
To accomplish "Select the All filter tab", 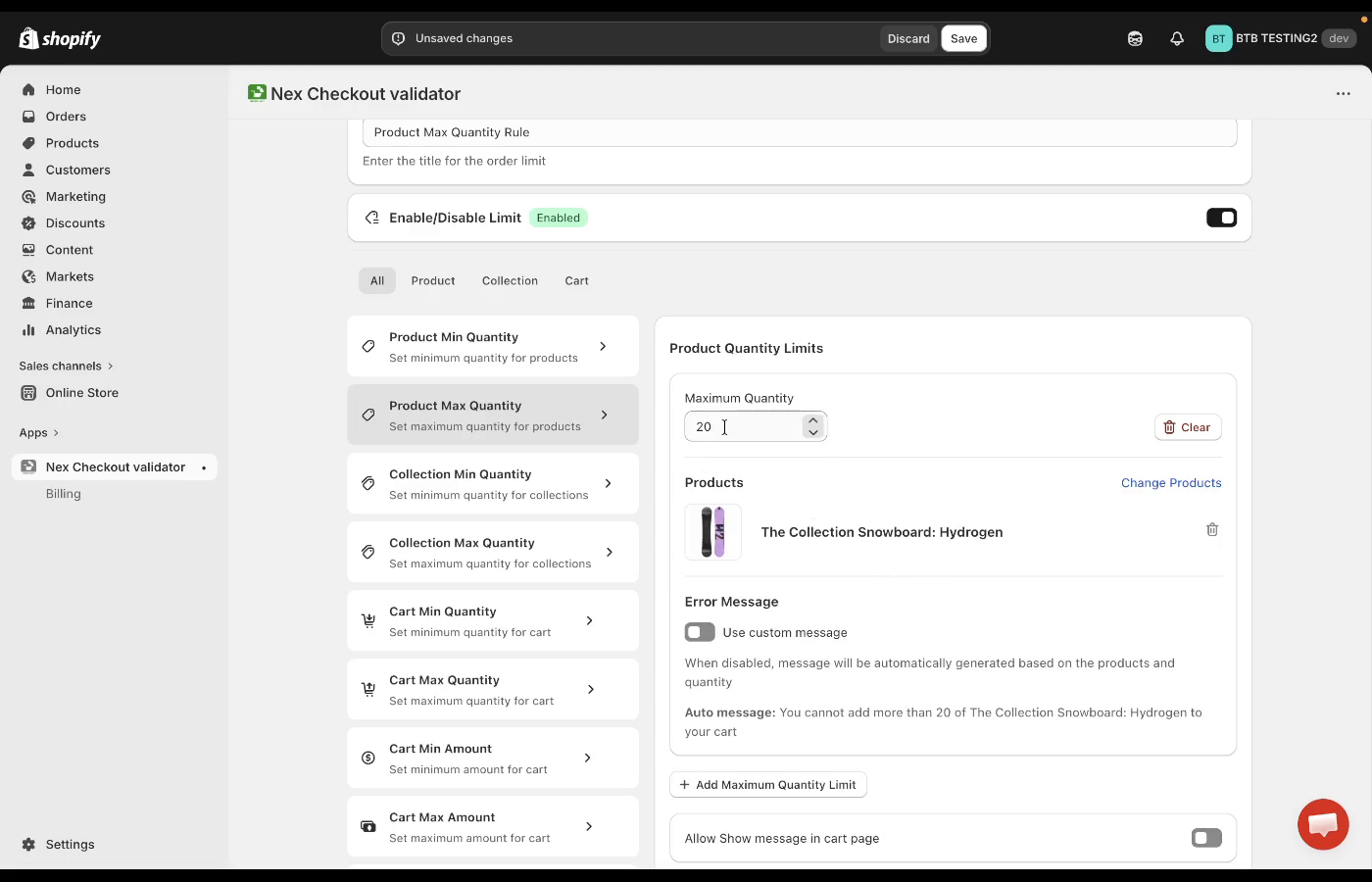I will pyautogui.click(x=377, y=280).
